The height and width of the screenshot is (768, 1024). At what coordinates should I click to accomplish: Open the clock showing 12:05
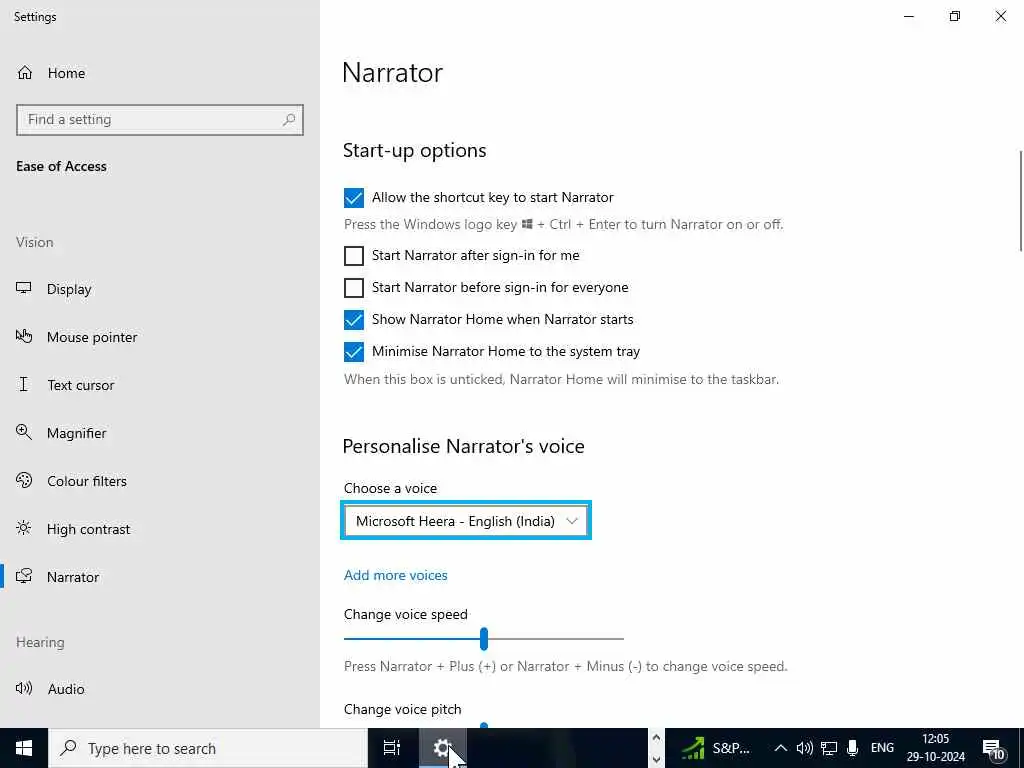tap(935, 748)
